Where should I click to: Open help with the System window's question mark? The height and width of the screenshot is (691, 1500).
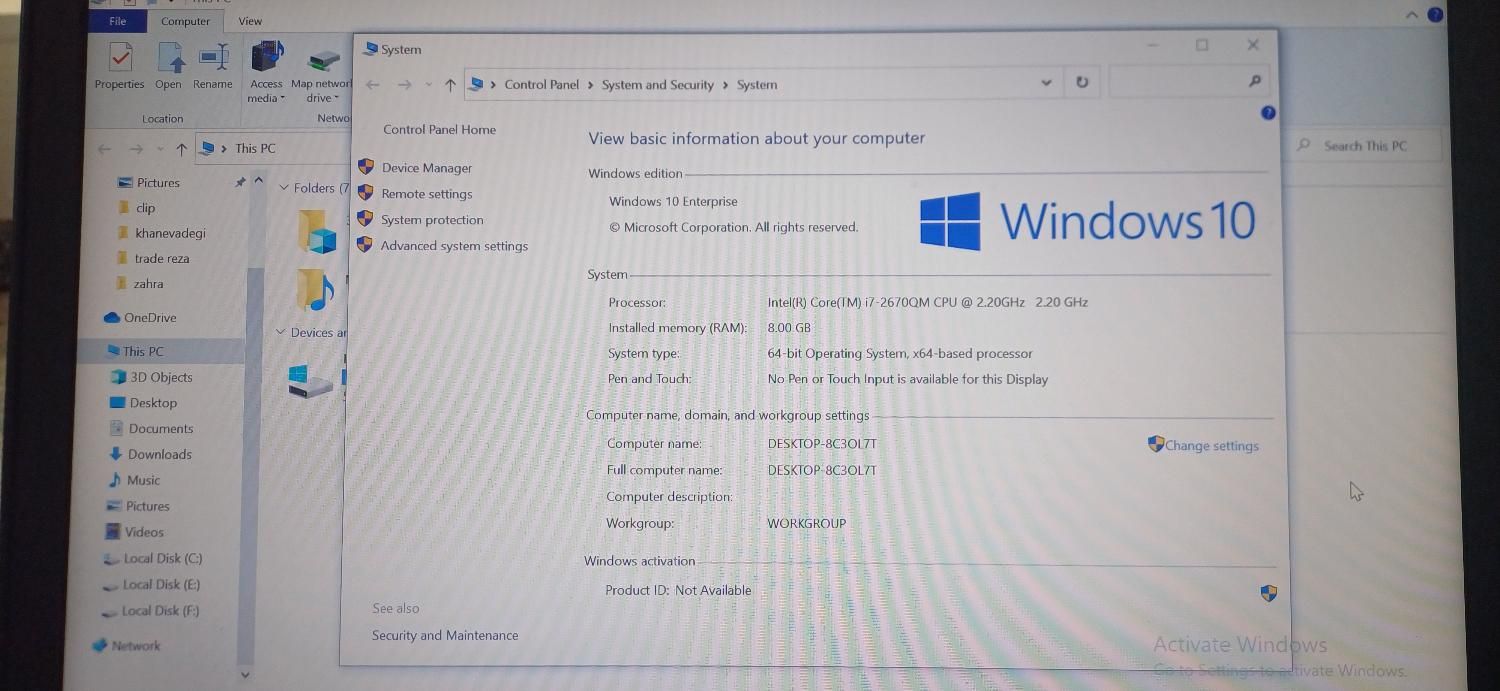[1268, 113]
